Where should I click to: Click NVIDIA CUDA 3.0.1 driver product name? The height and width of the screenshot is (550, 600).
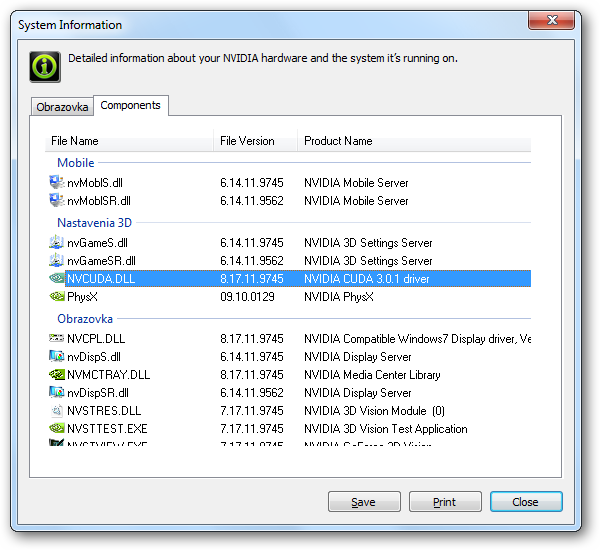coord(367,279)
